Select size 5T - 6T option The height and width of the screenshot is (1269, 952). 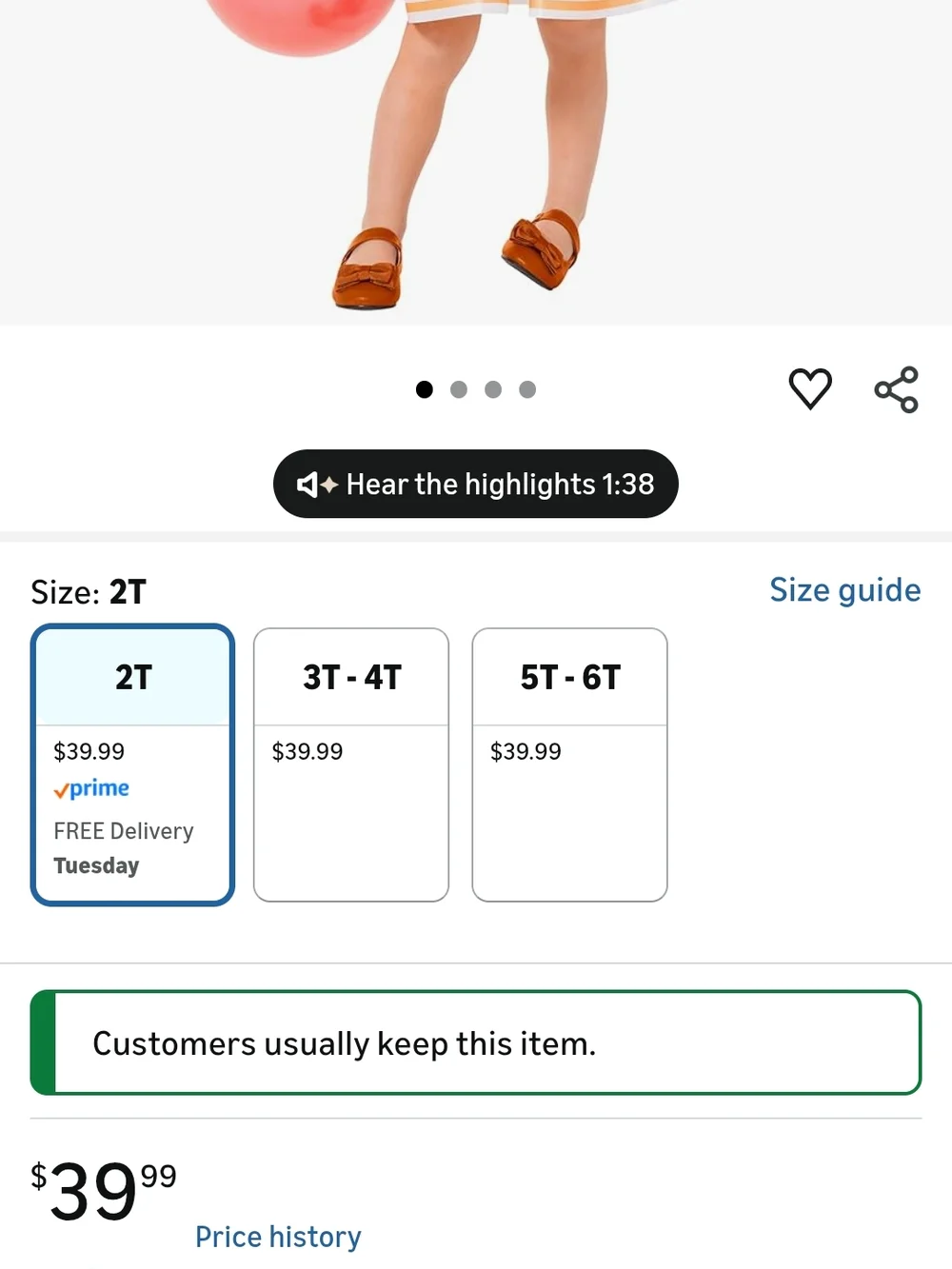coord(569,764)
